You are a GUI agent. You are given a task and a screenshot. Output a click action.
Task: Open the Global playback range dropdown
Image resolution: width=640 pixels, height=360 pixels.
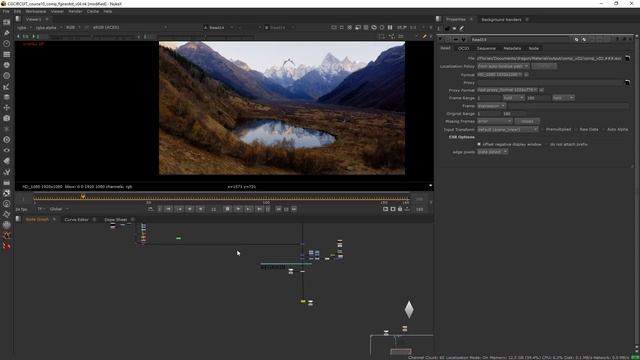(59, 209)
